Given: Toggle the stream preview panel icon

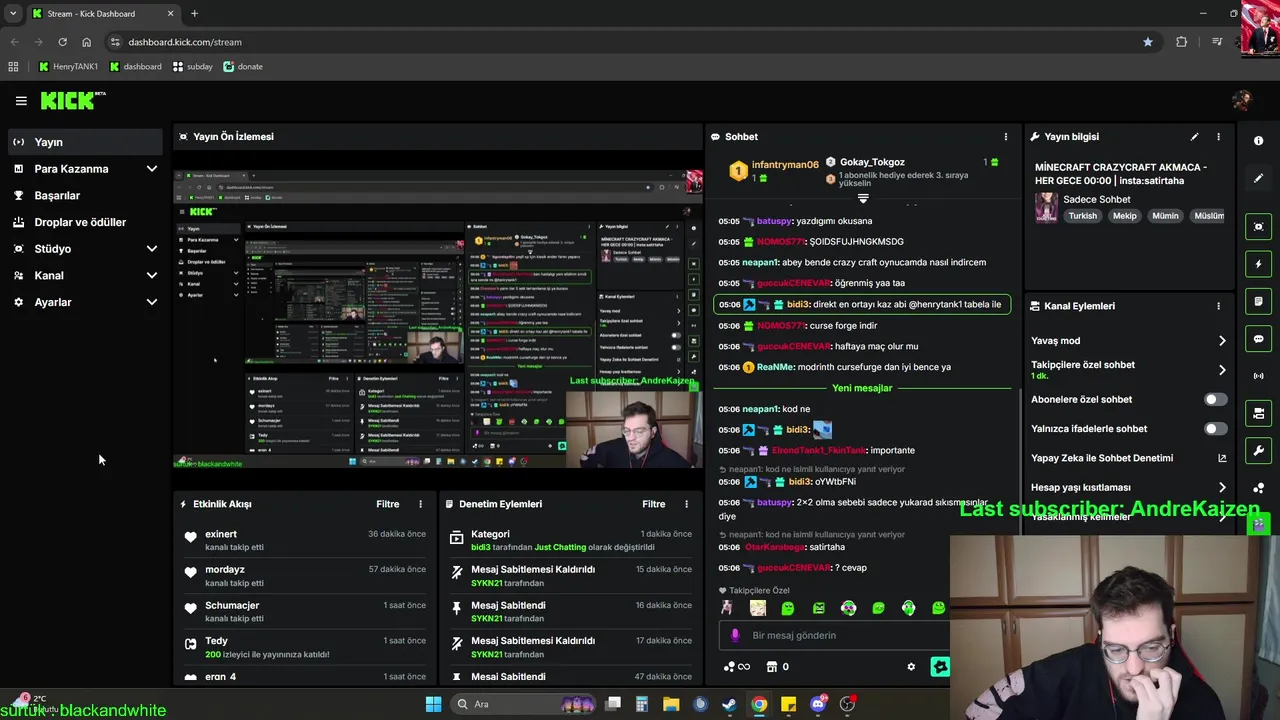Looking at the screenshot, I should (1258, 227).
